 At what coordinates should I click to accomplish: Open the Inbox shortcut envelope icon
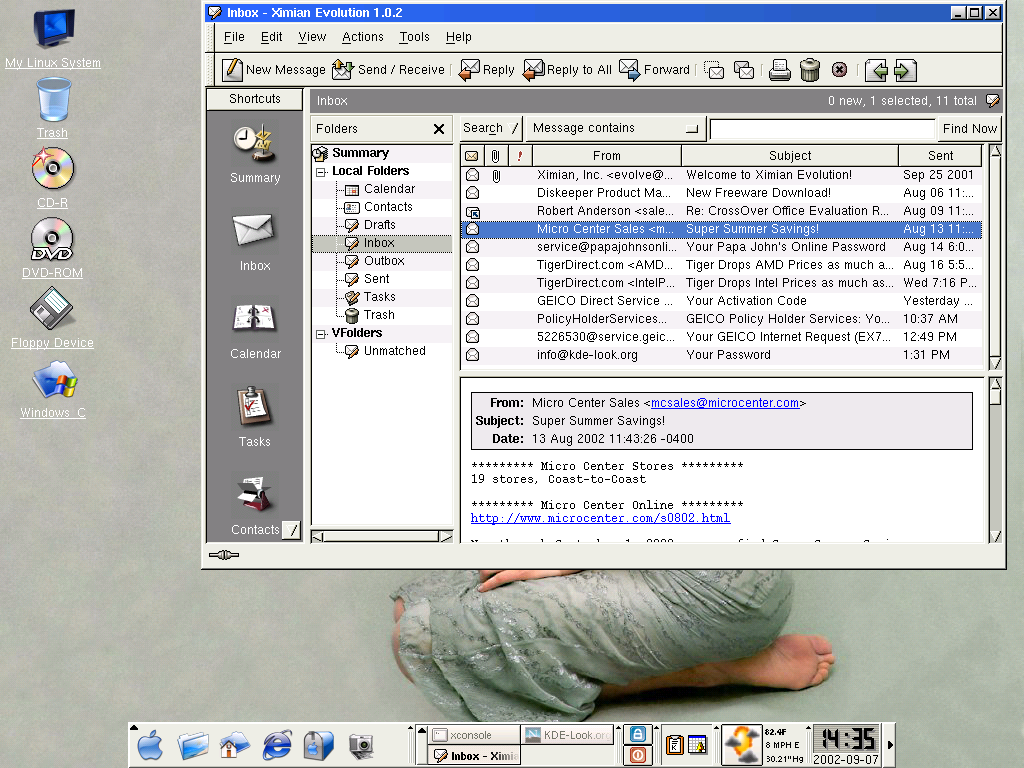(x=254, y=230)
